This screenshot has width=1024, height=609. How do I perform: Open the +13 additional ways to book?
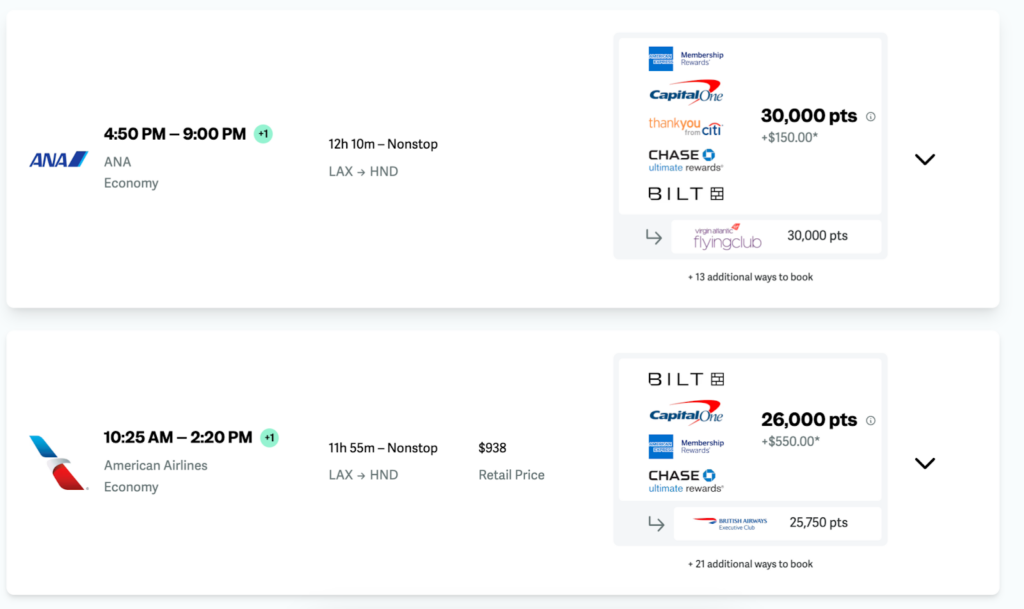750,277
